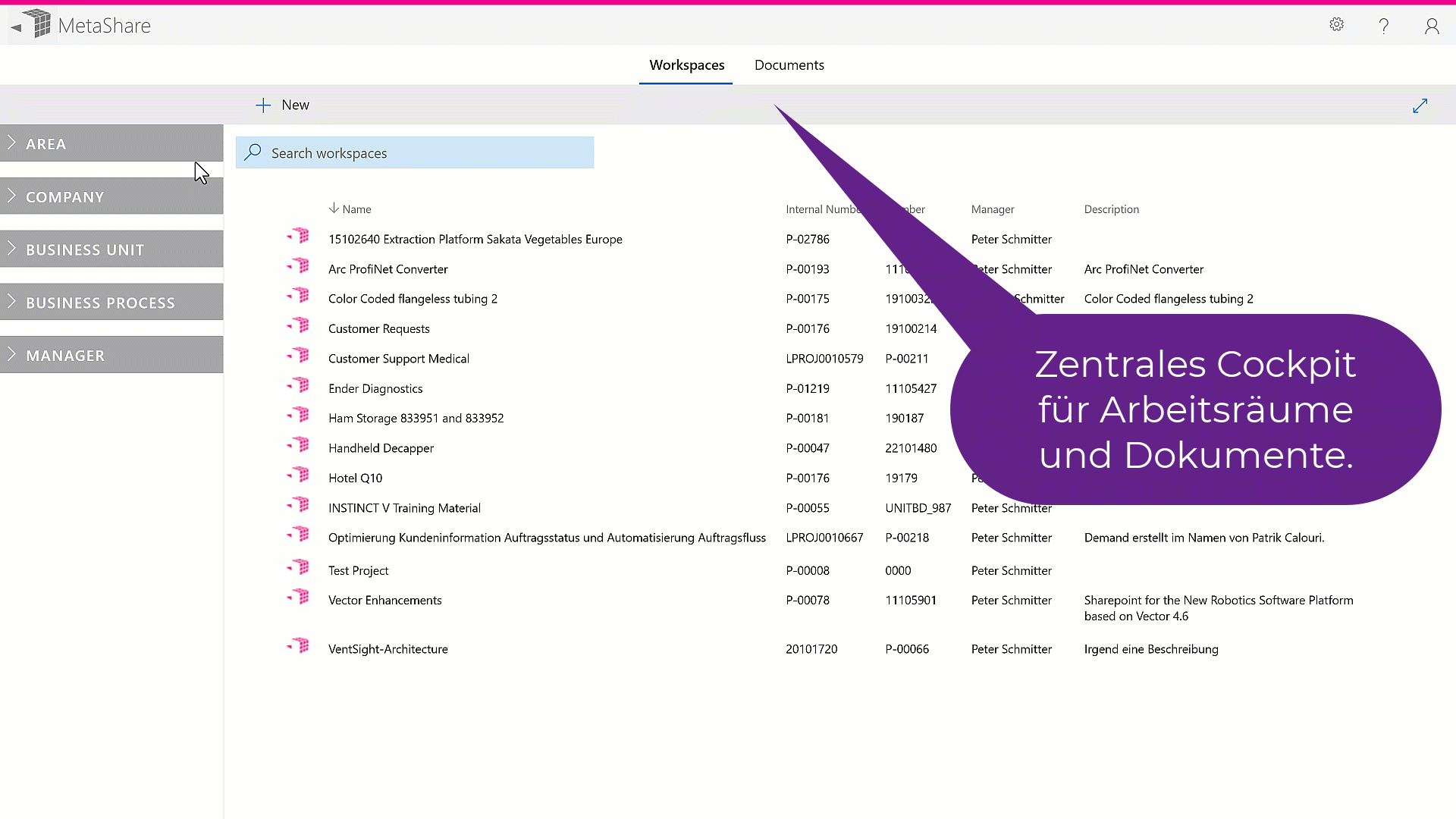Viewport: 1456px width, 819px height.
Task: Click workspace icon beside Test Project
Action: point(300,567)
